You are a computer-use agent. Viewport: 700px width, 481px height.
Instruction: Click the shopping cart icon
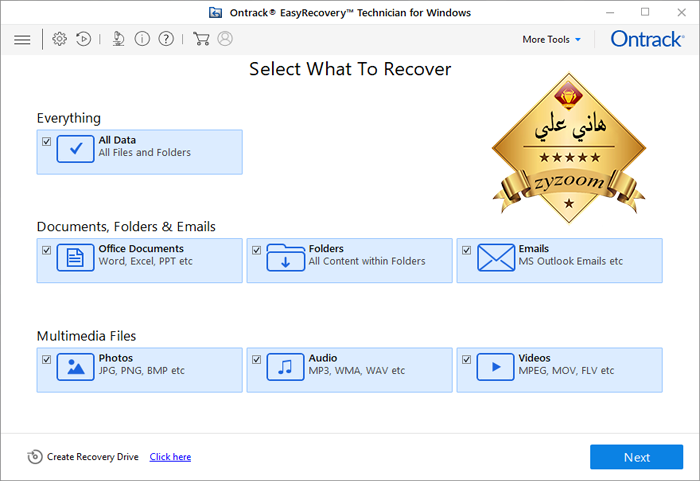[201, 39]
